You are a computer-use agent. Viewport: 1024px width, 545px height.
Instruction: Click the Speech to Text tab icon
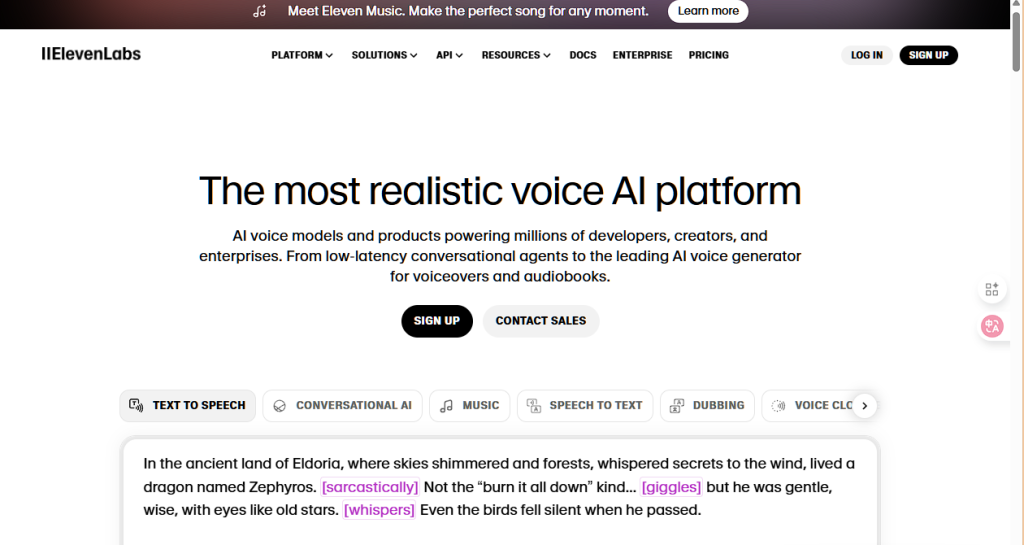tap(534, 406)
